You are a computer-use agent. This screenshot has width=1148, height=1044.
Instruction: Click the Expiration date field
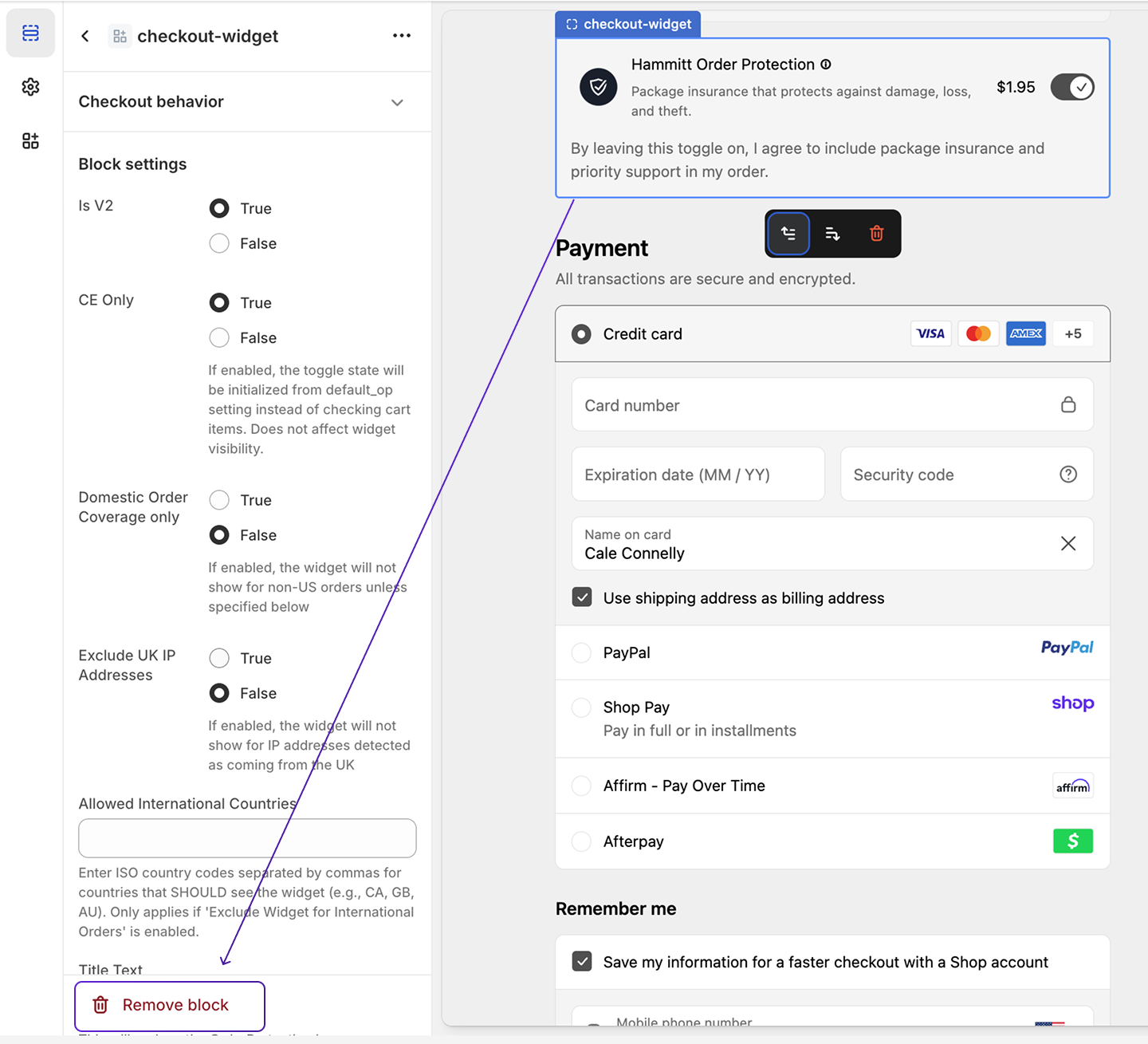[698, 475]
